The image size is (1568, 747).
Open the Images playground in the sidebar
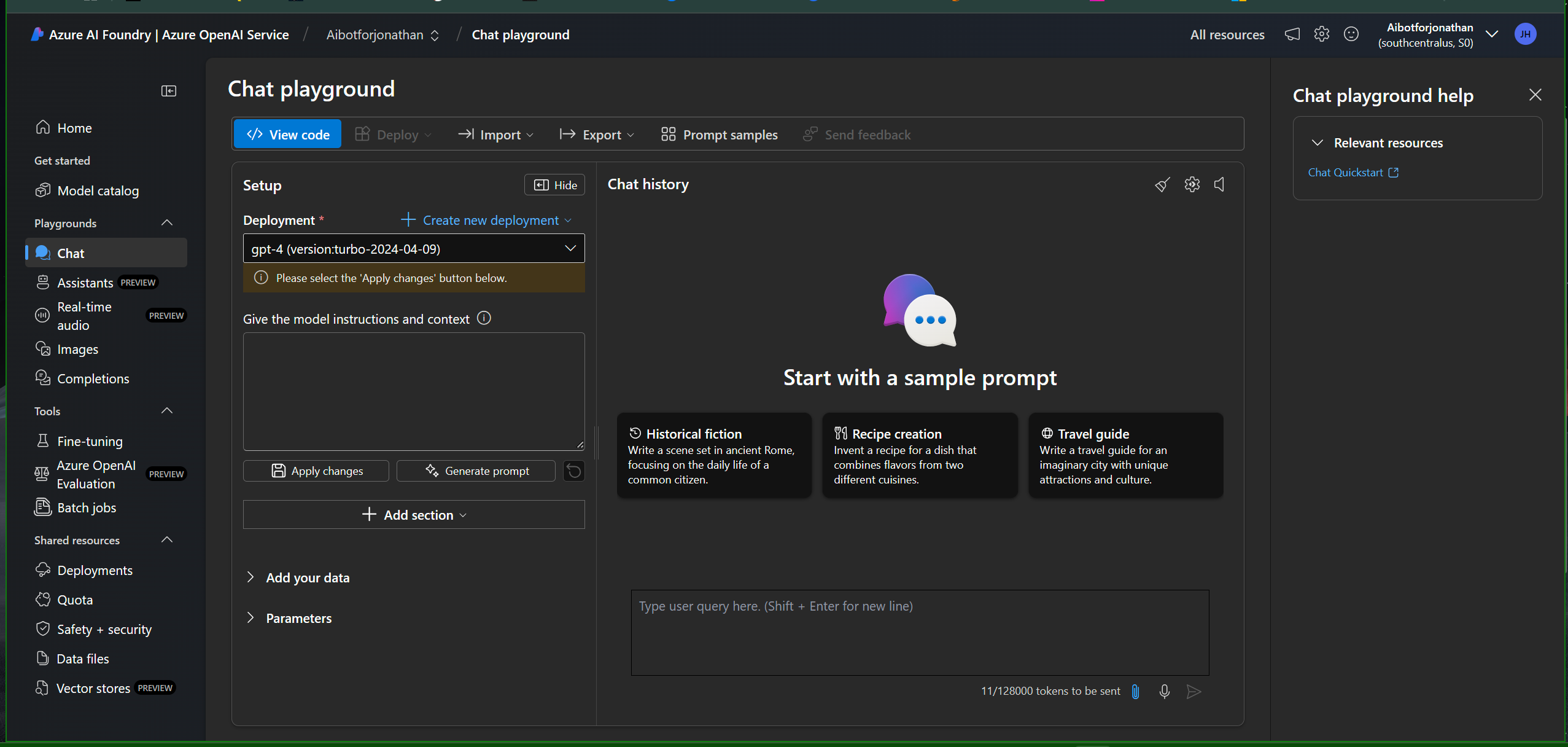(77, 349)
